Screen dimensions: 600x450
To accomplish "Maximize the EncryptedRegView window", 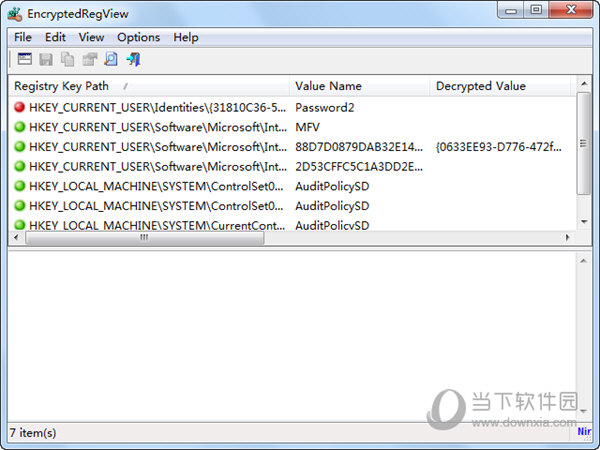I will 536,10.
